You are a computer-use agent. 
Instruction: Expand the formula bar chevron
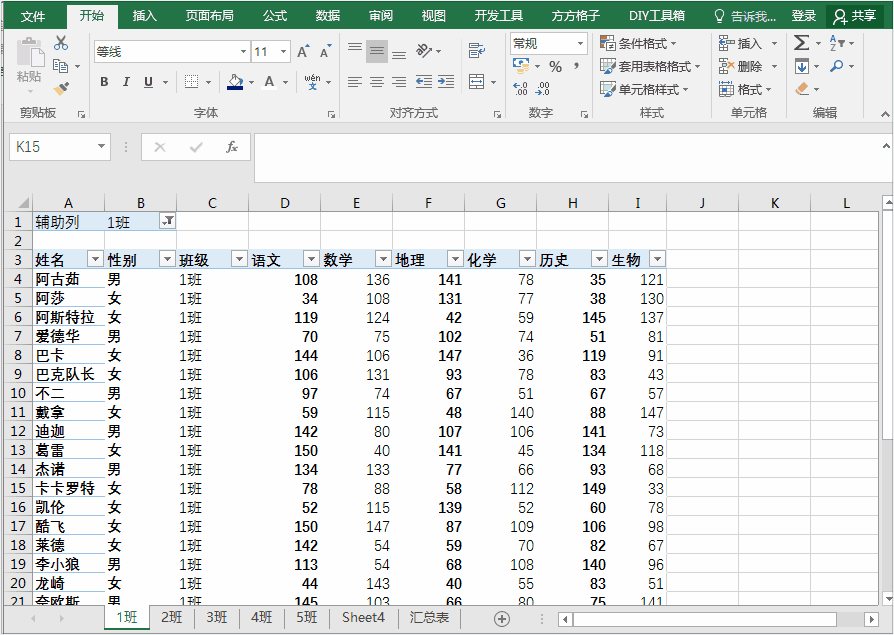(885, 146)
